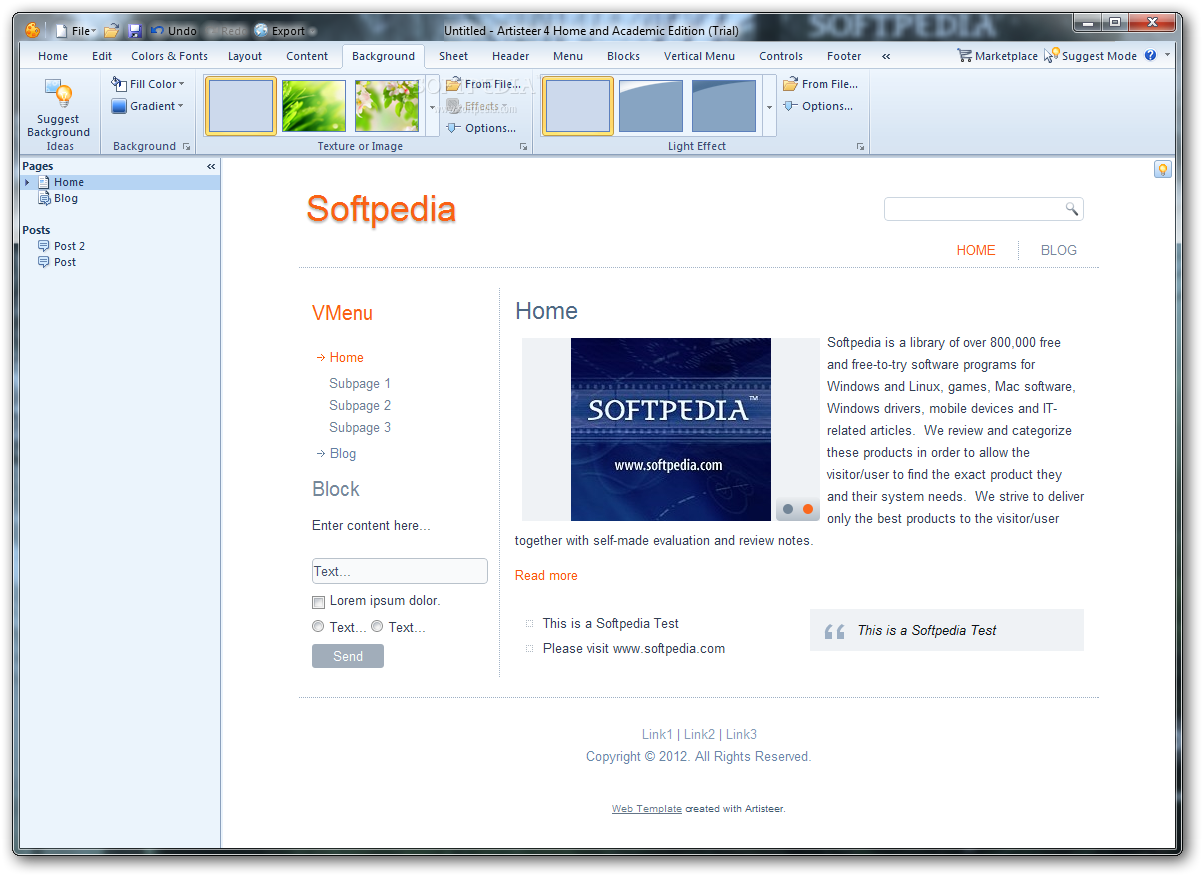The height and width of the screenshot is (876, 1203).
Task: Click Suggest Background Ideas lightbulb icon
Action: click(58, 95)
